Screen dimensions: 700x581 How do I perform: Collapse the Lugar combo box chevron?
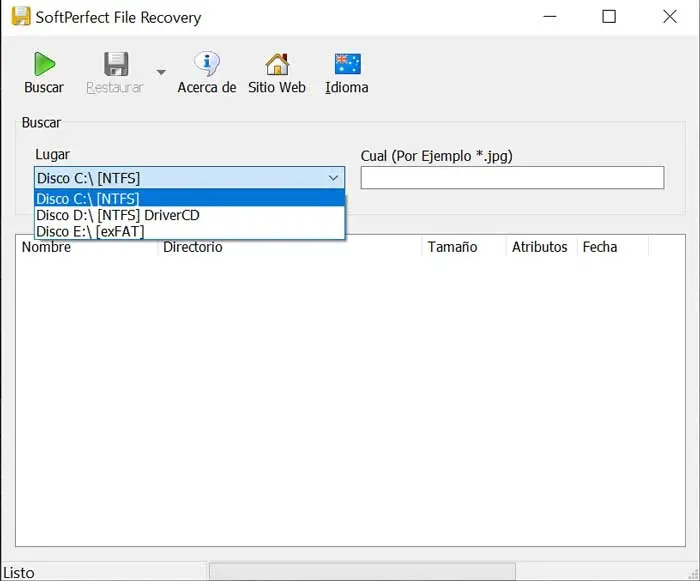click(x=333, y=178)
